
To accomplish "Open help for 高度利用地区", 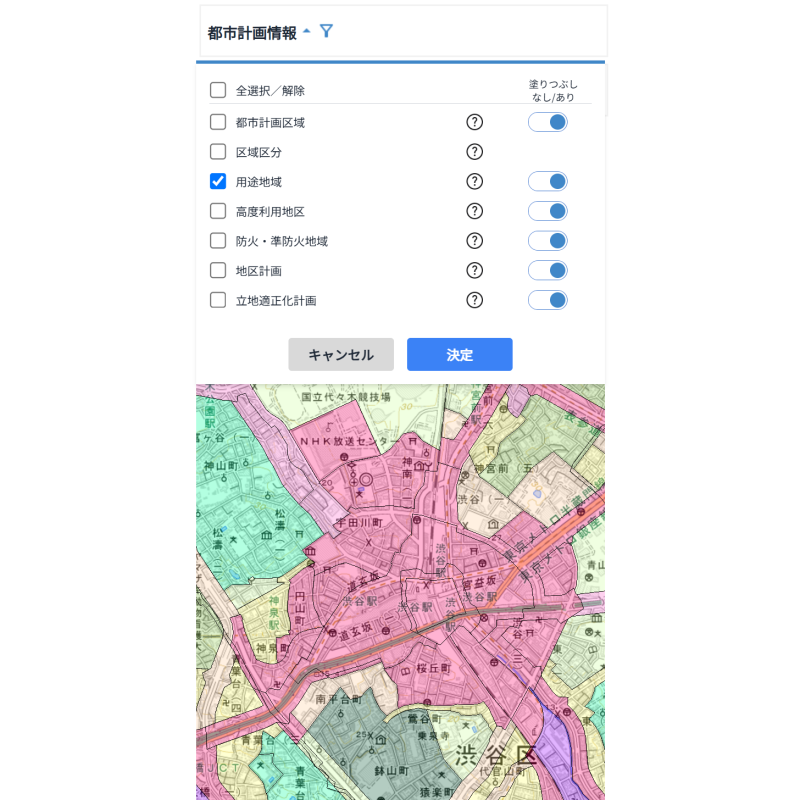I will coord(475,211).
